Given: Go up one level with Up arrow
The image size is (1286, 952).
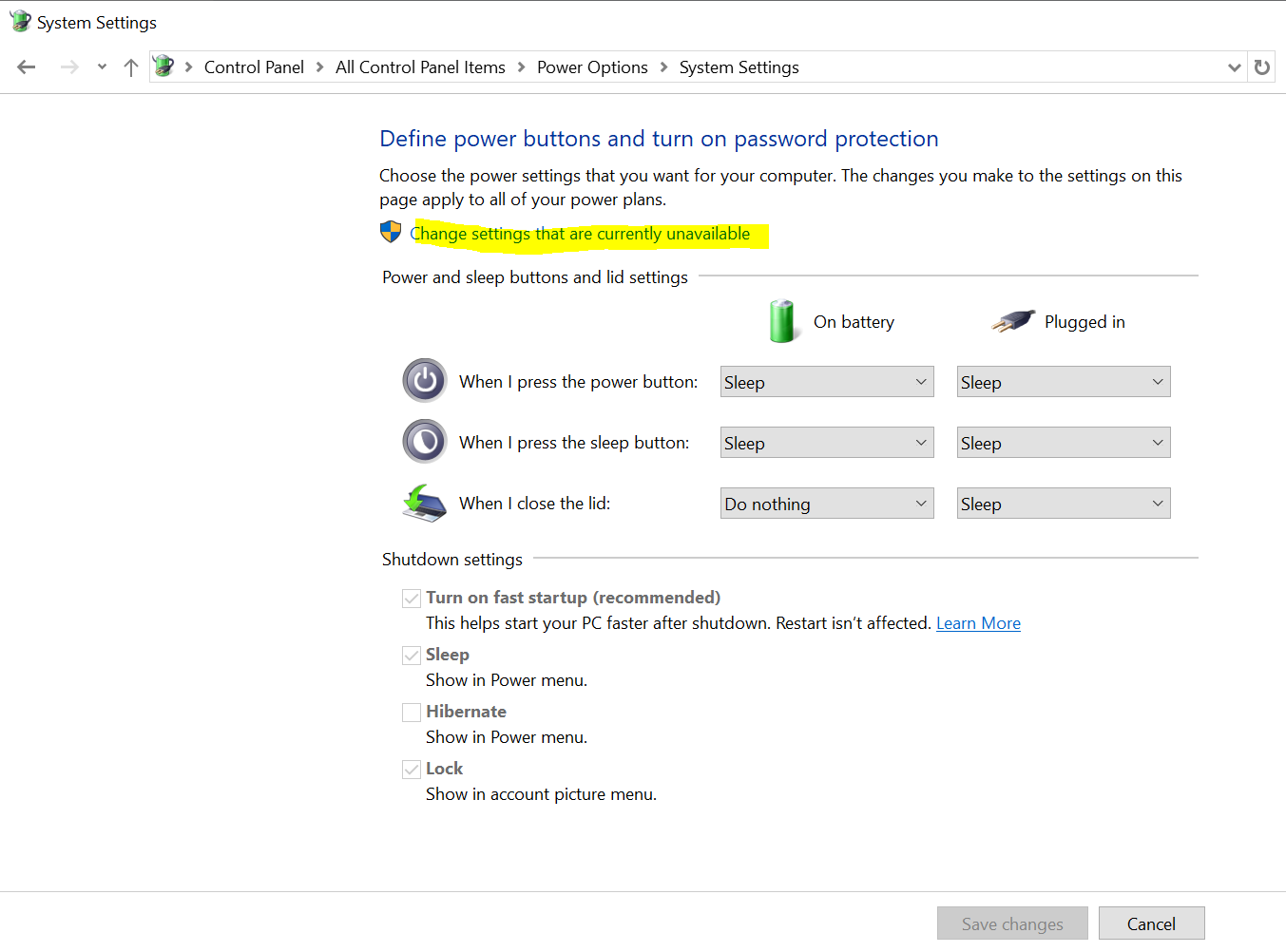Looking at the screenshot, I should coord(131,67).
